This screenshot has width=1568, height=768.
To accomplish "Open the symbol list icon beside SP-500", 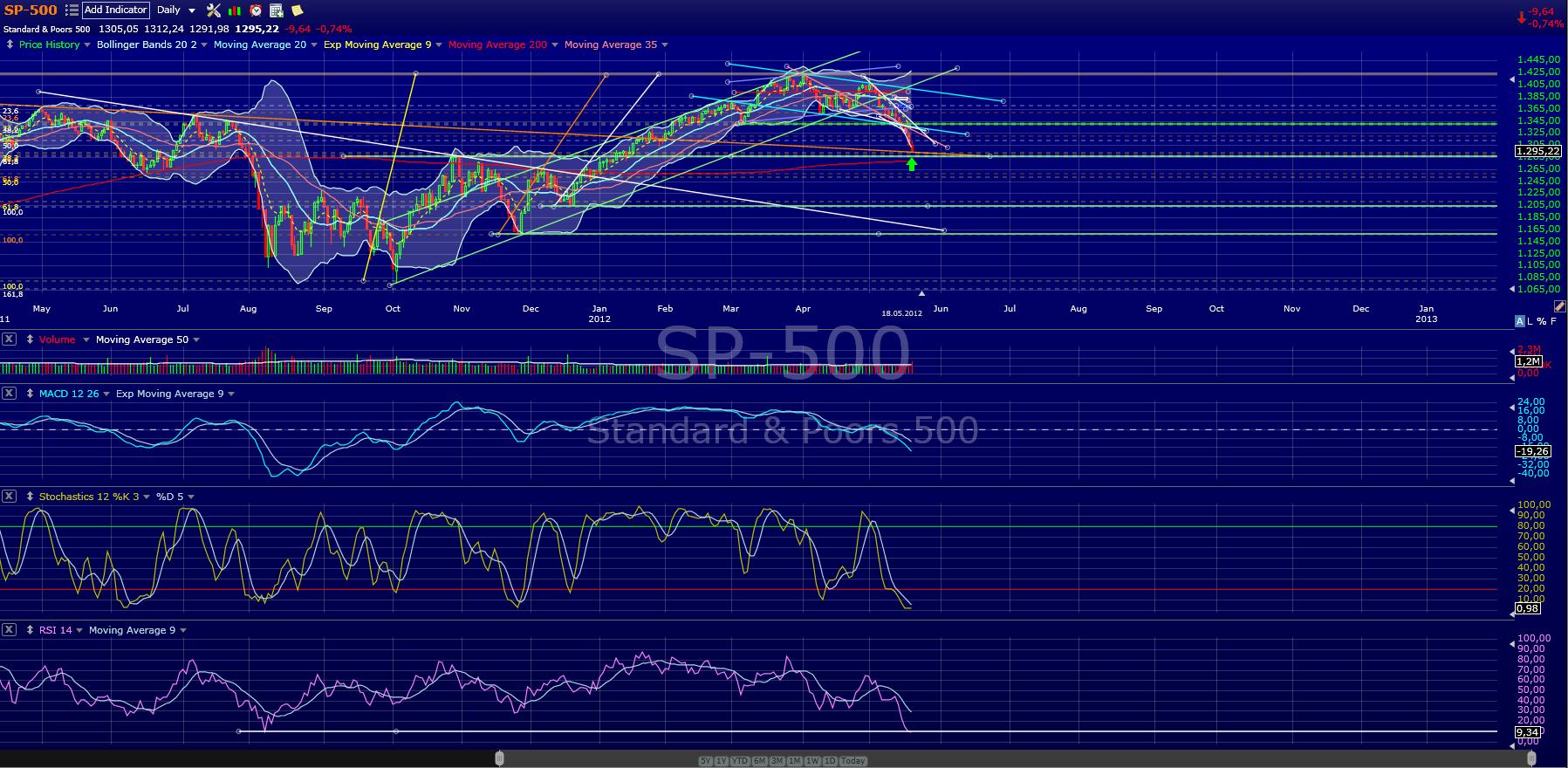I will 72,10.
